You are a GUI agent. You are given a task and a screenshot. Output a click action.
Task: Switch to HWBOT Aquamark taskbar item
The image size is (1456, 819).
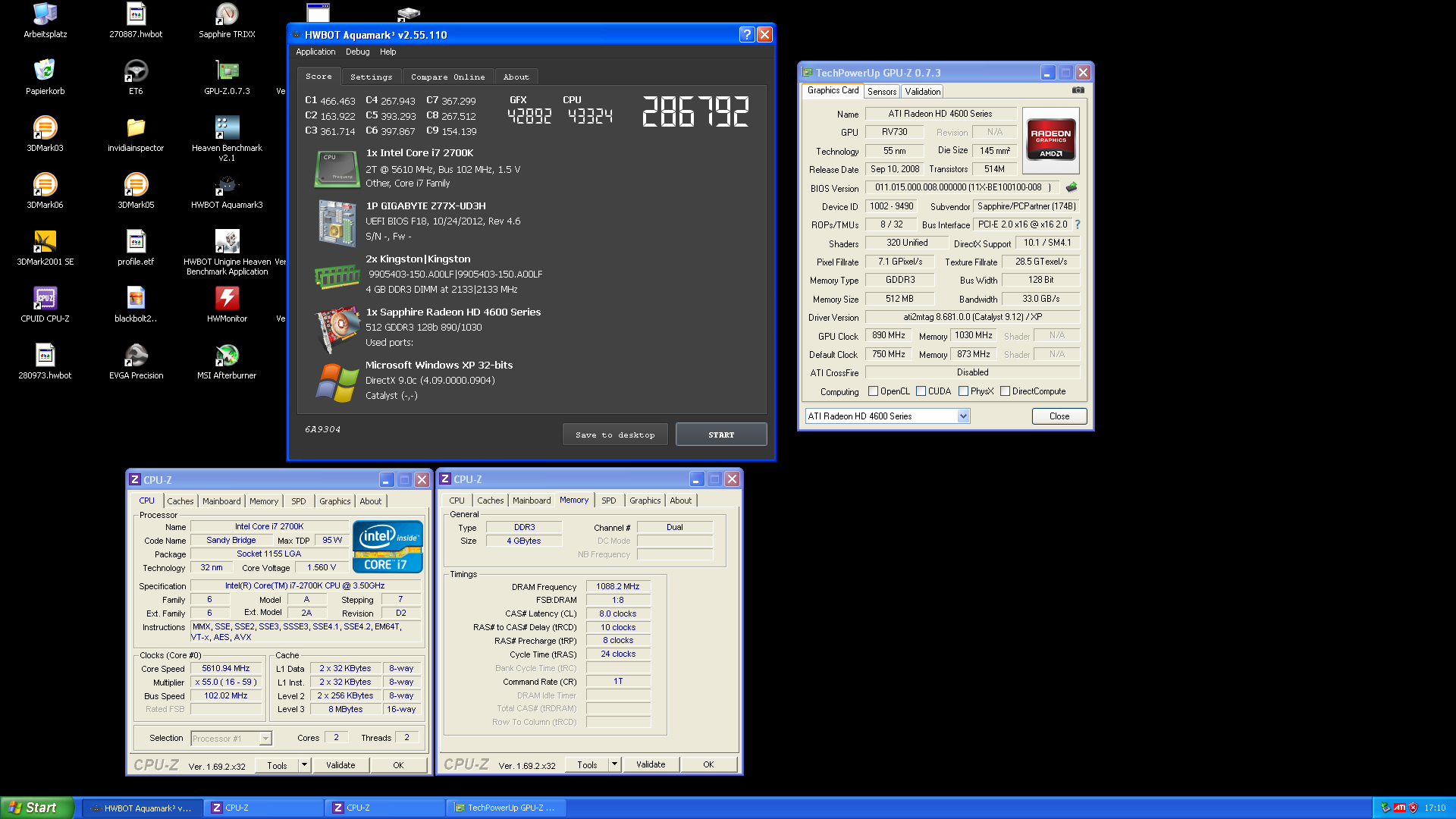(142, 808)
